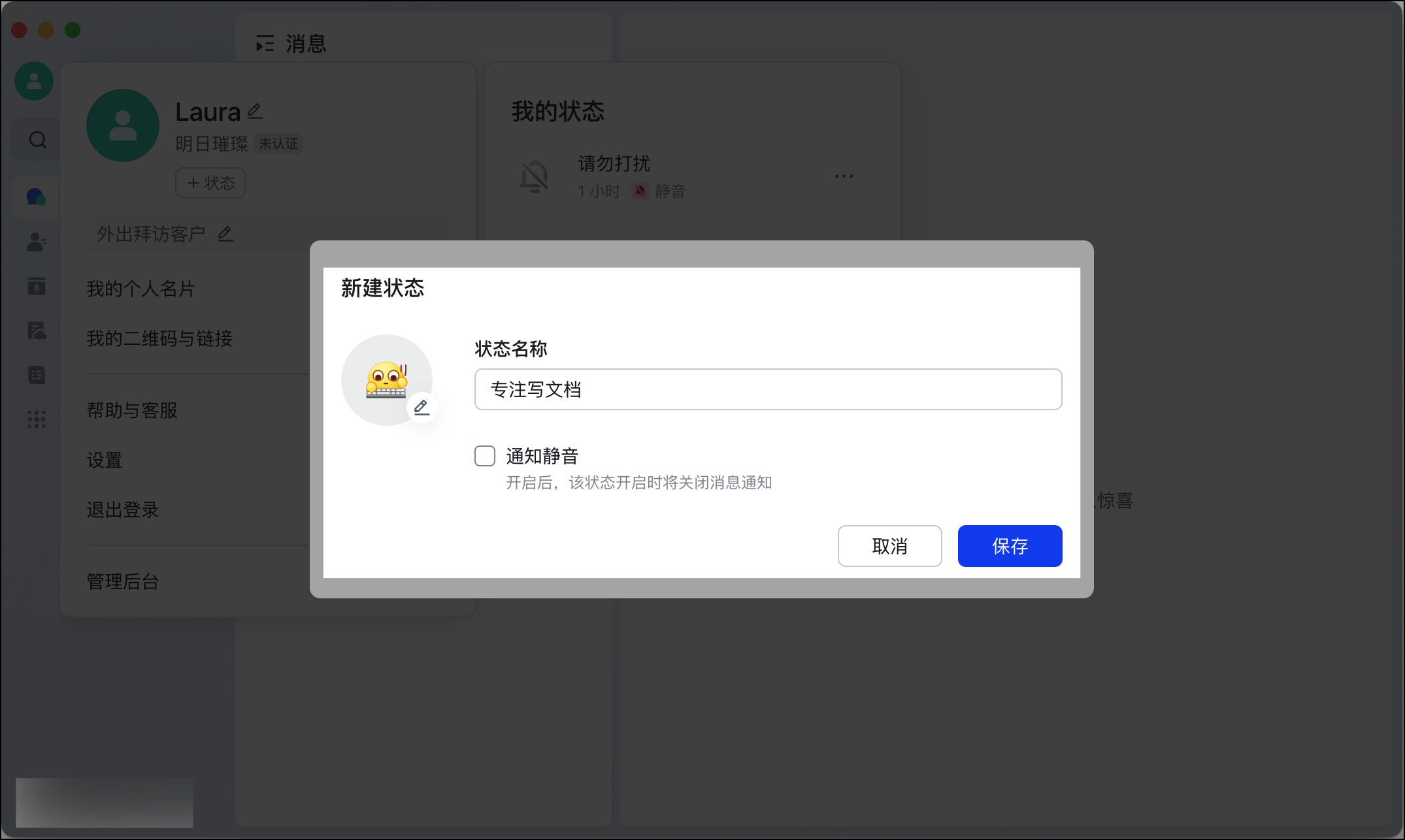Open the Contacts icon in the sidebar
The height and width of the screenshot is (840, 1405).
pyautogui.click(x=37, y=243)
